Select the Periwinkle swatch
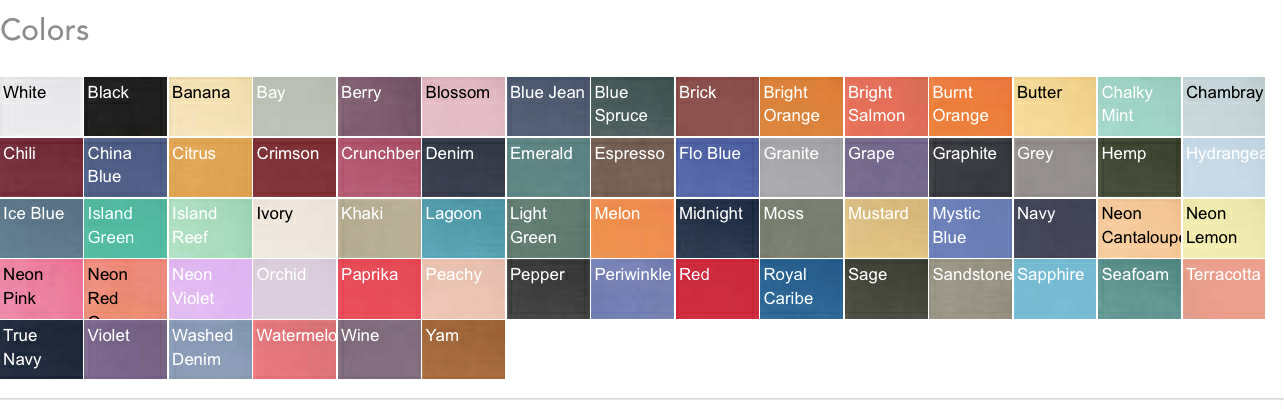The width and height of the screenshot is (1284, 409). pyautogui.click(x=632, y=289)
